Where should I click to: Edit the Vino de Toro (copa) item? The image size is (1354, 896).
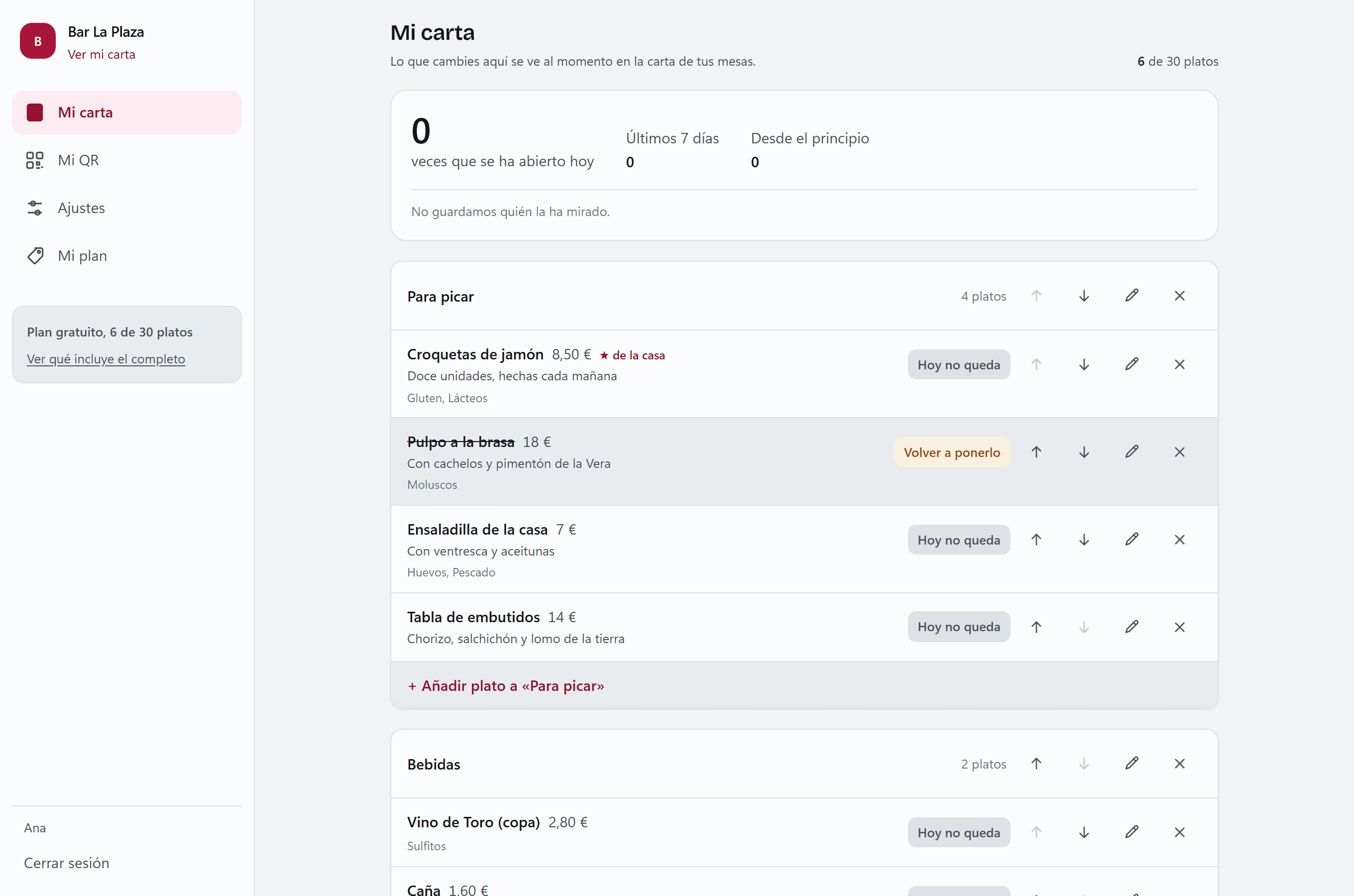(1132, 833)
